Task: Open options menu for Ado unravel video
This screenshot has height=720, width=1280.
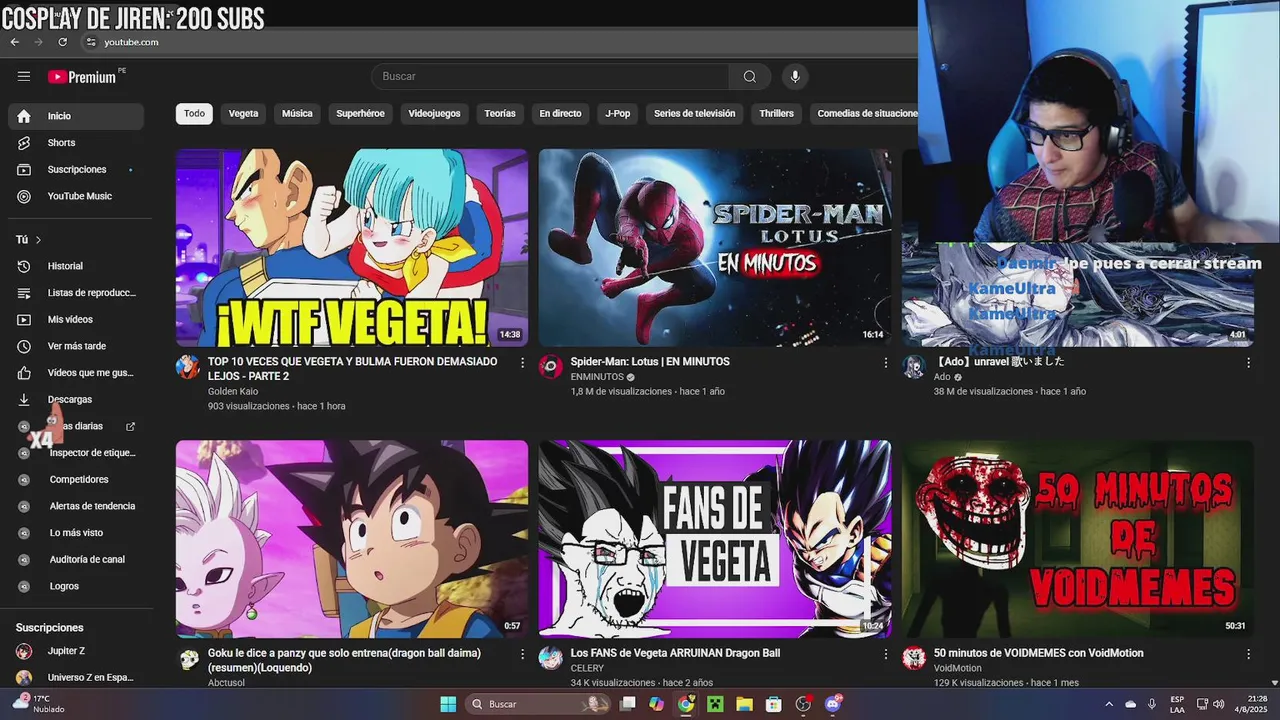Action: click(1248, 363)
